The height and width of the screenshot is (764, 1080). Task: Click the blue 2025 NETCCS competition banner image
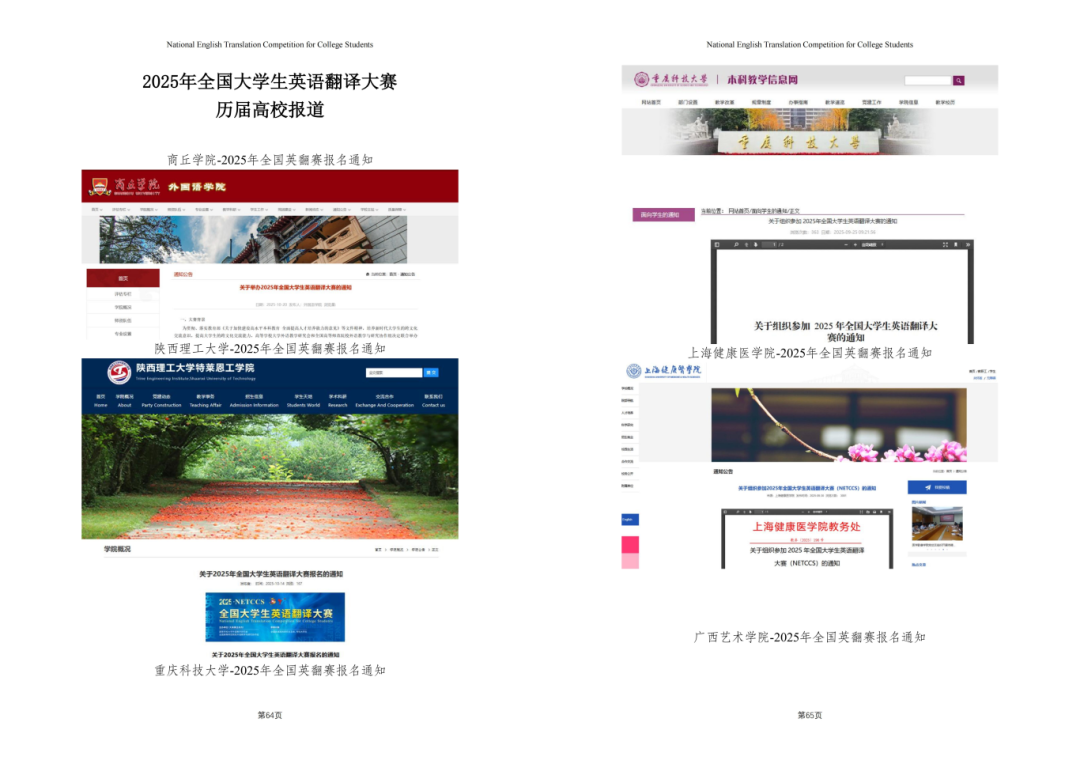[275, 617]
